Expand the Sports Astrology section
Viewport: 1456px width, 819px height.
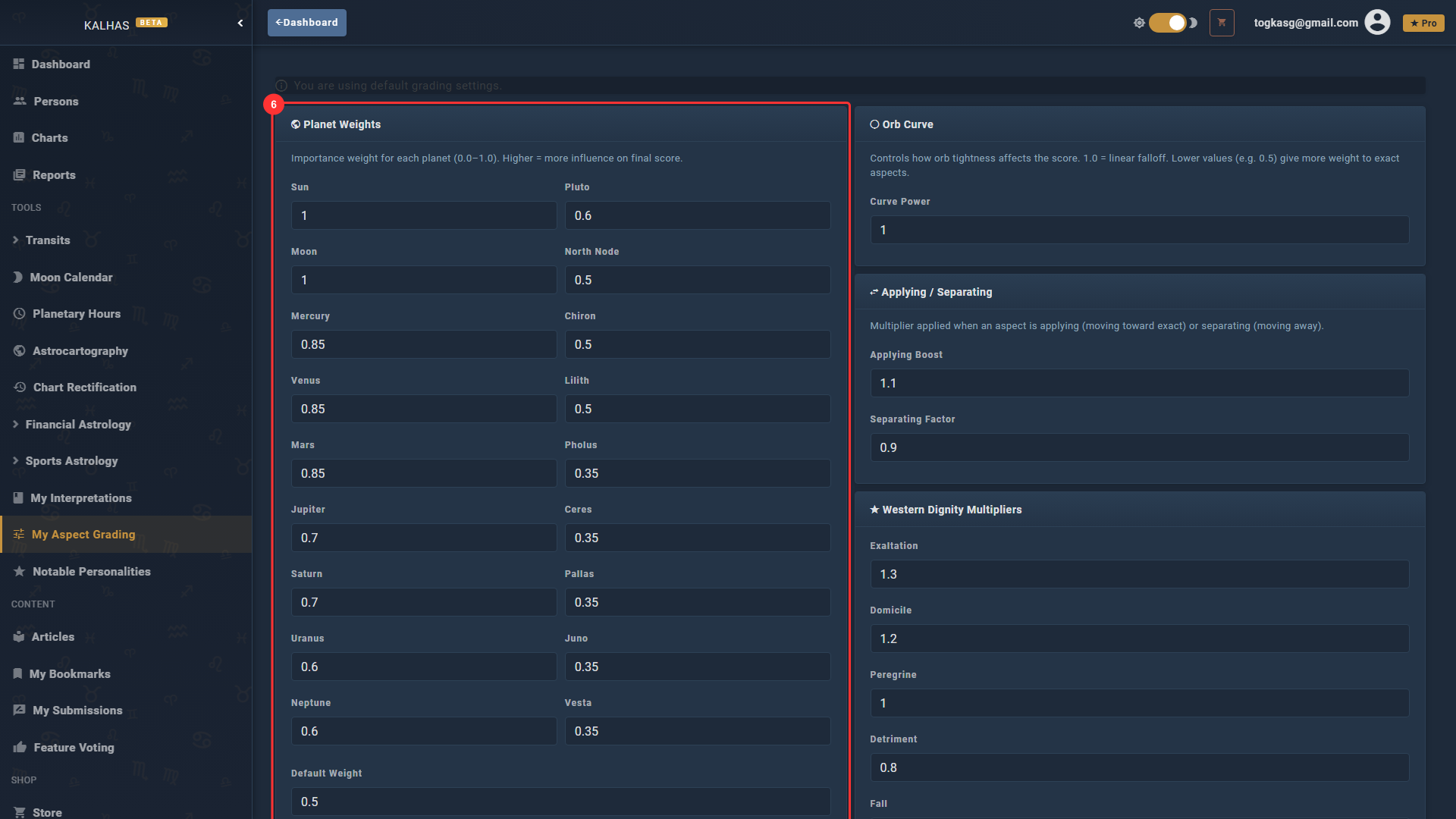click(x=71, y=461)
